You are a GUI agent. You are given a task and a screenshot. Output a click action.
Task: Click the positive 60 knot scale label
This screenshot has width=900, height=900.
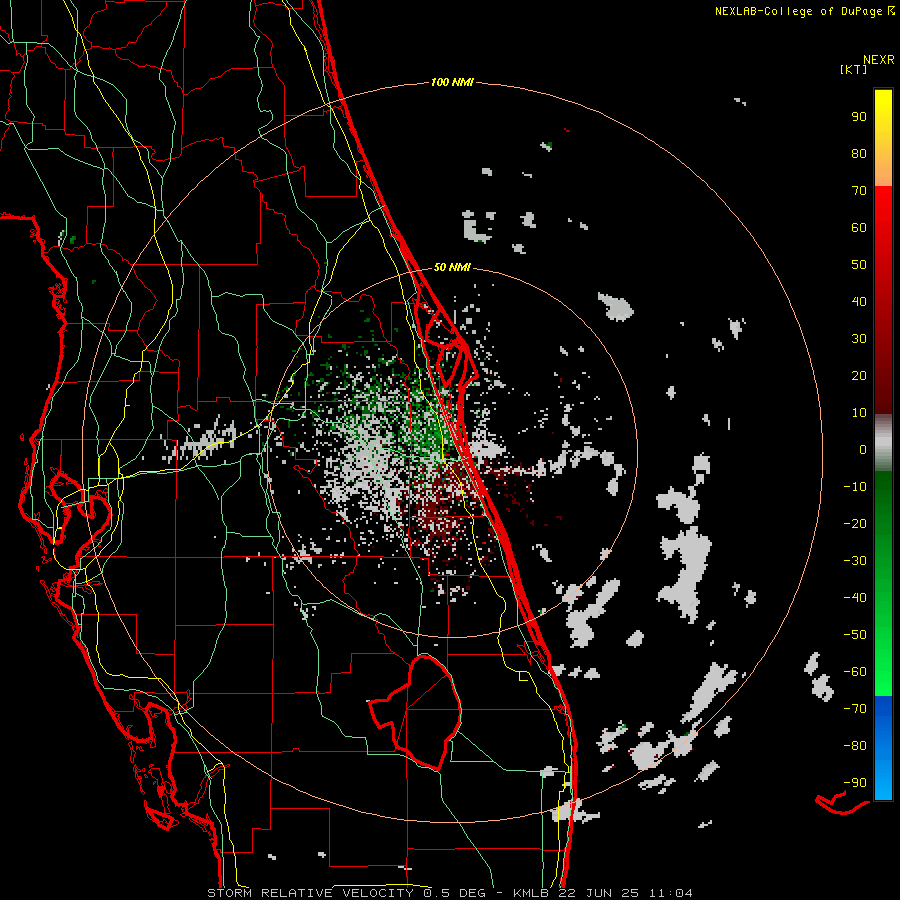859,227
